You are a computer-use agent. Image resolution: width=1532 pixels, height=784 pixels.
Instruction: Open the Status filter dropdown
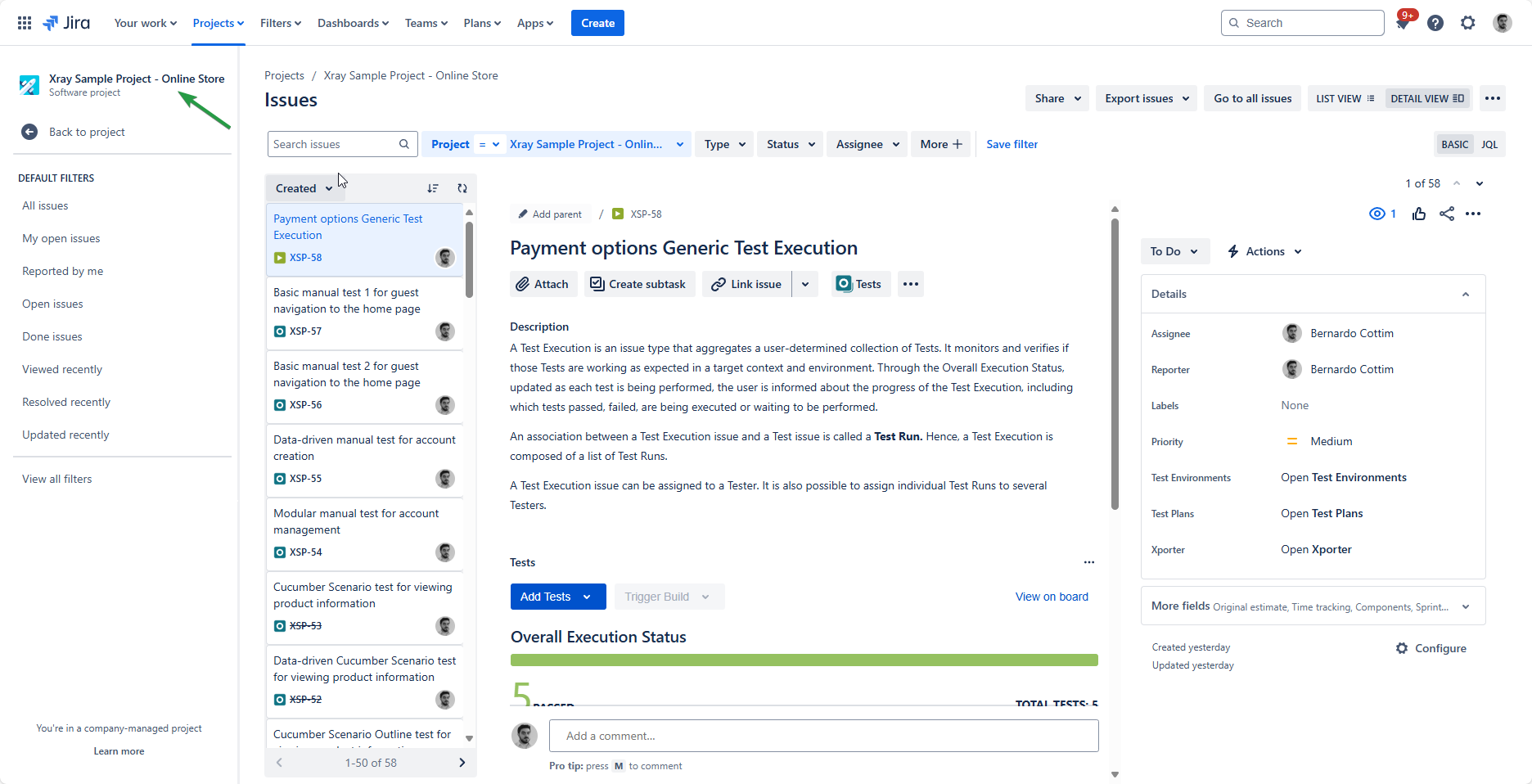[x=791, y=144]
